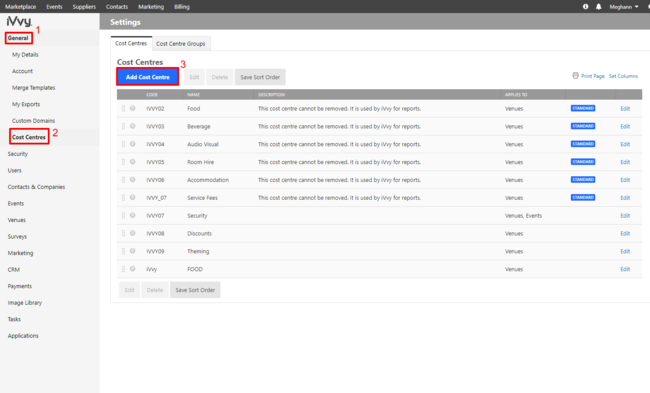Open Billing in the top menu
Screen dimensions: 650x393
point(182,7)
